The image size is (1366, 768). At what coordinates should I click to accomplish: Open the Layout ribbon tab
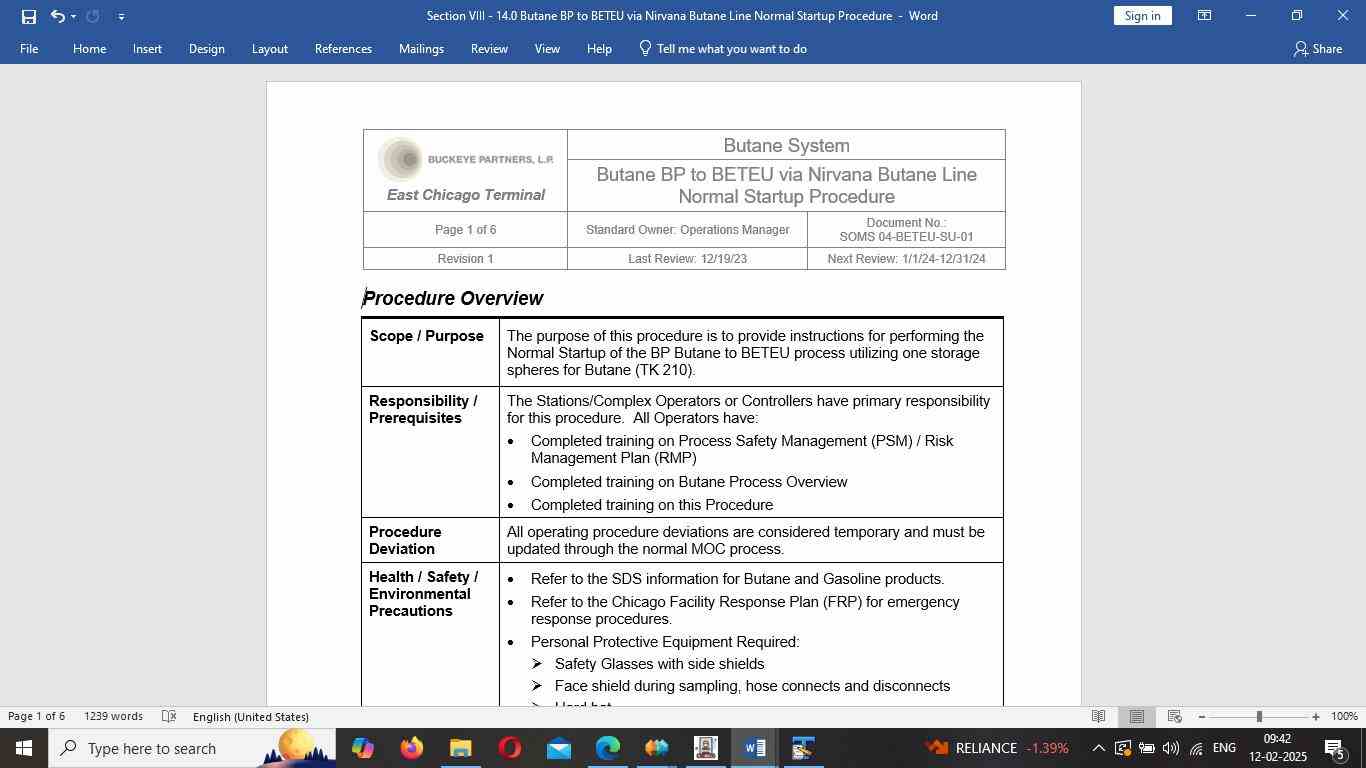click(269, 49)
